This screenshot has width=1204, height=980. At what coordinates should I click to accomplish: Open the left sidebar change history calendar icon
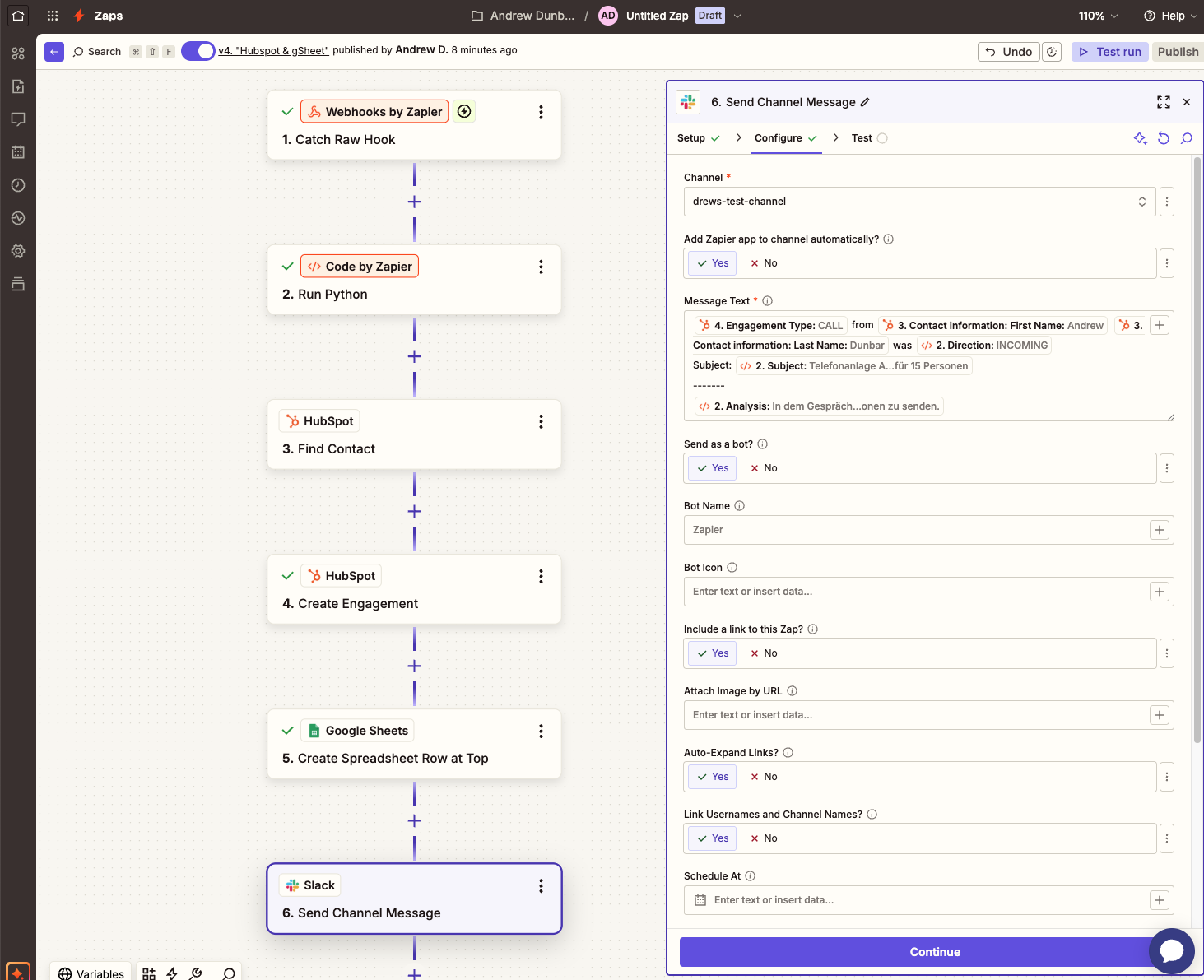[18, 152]
